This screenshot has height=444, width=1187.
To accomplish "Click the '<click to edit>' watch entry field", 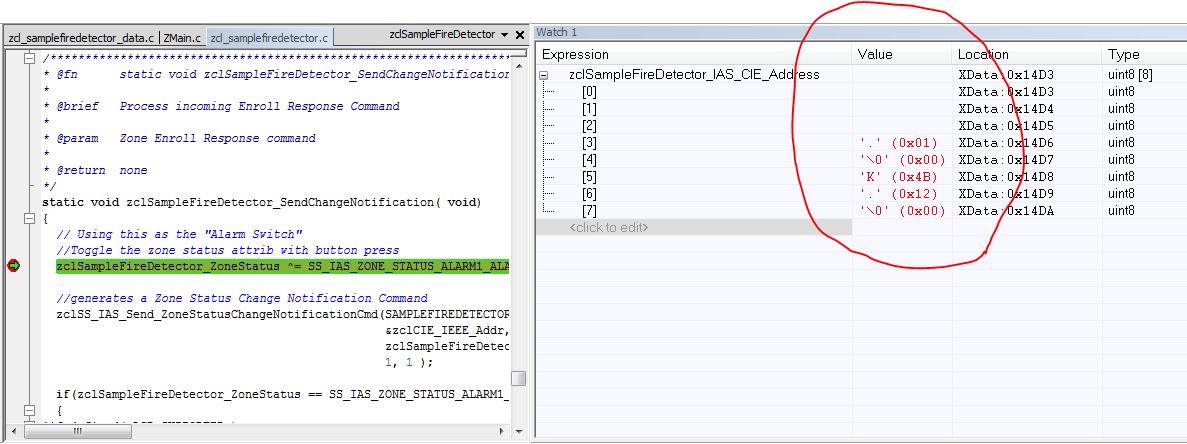I will coord(694,227).
